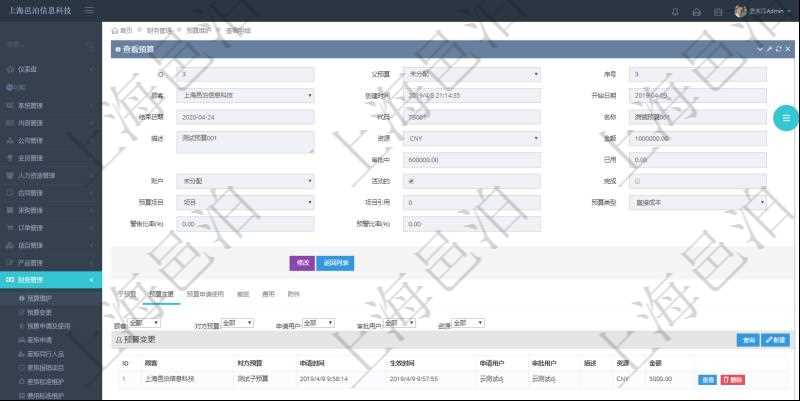
Task: Close the 查看预算 panel
Action: pyautogui.click(x=786, y=48)
